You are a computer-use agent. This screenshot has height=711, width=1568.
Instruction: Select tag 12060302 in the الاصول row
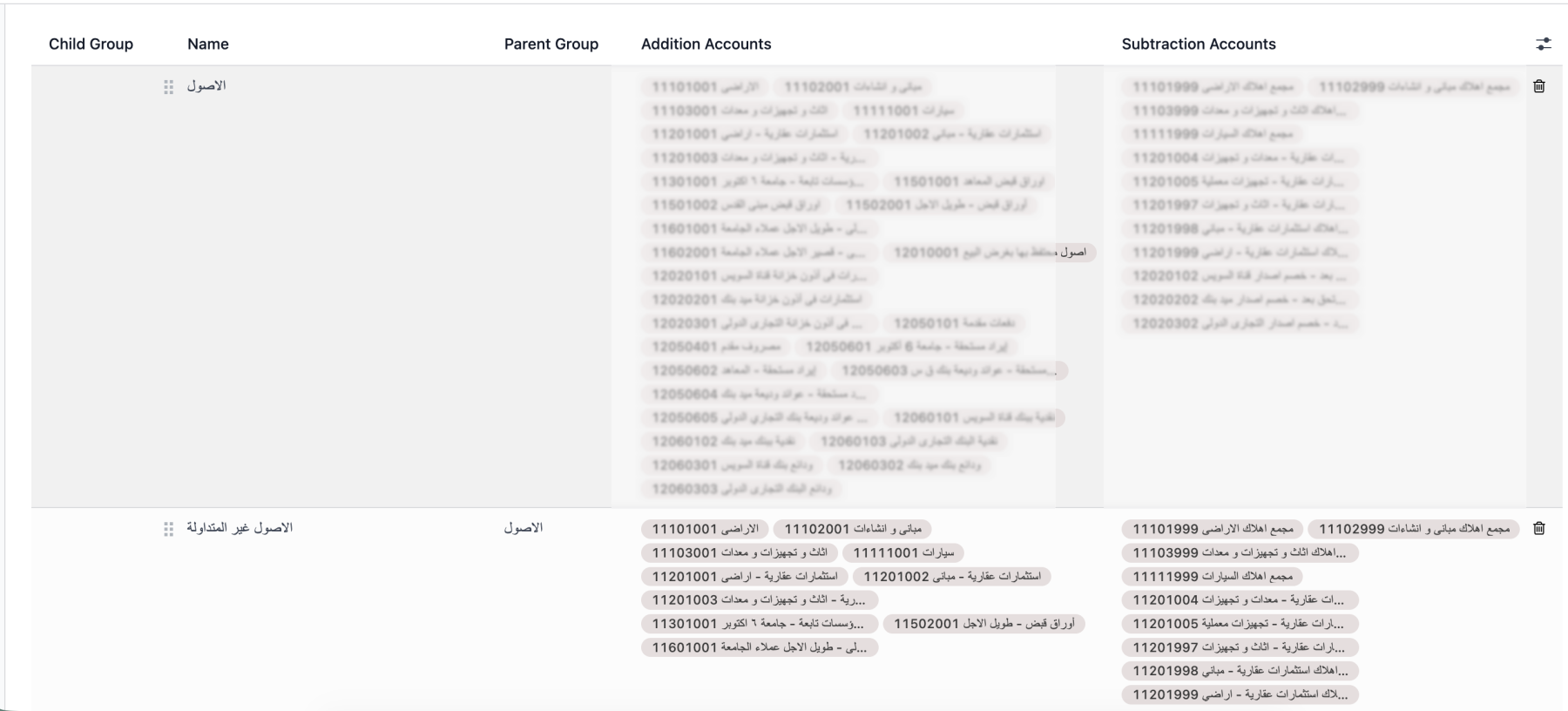coord(909,464)
